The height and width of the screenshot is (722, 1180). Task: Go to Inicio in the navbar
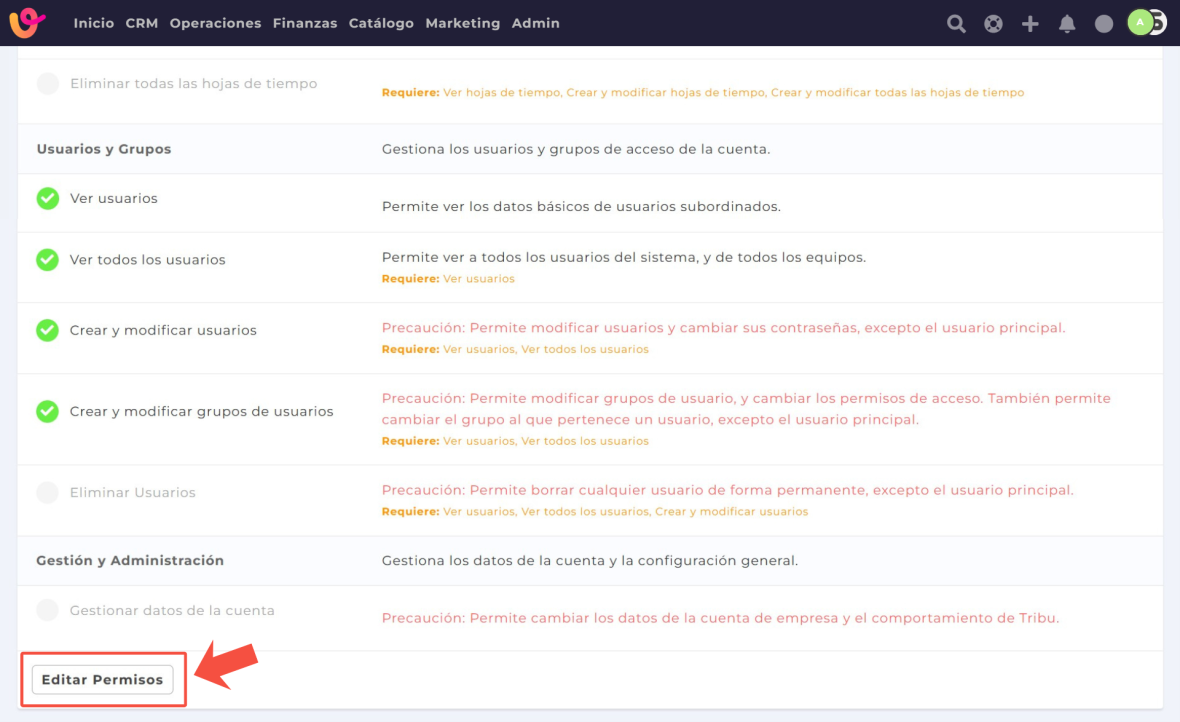coord(94,23)
